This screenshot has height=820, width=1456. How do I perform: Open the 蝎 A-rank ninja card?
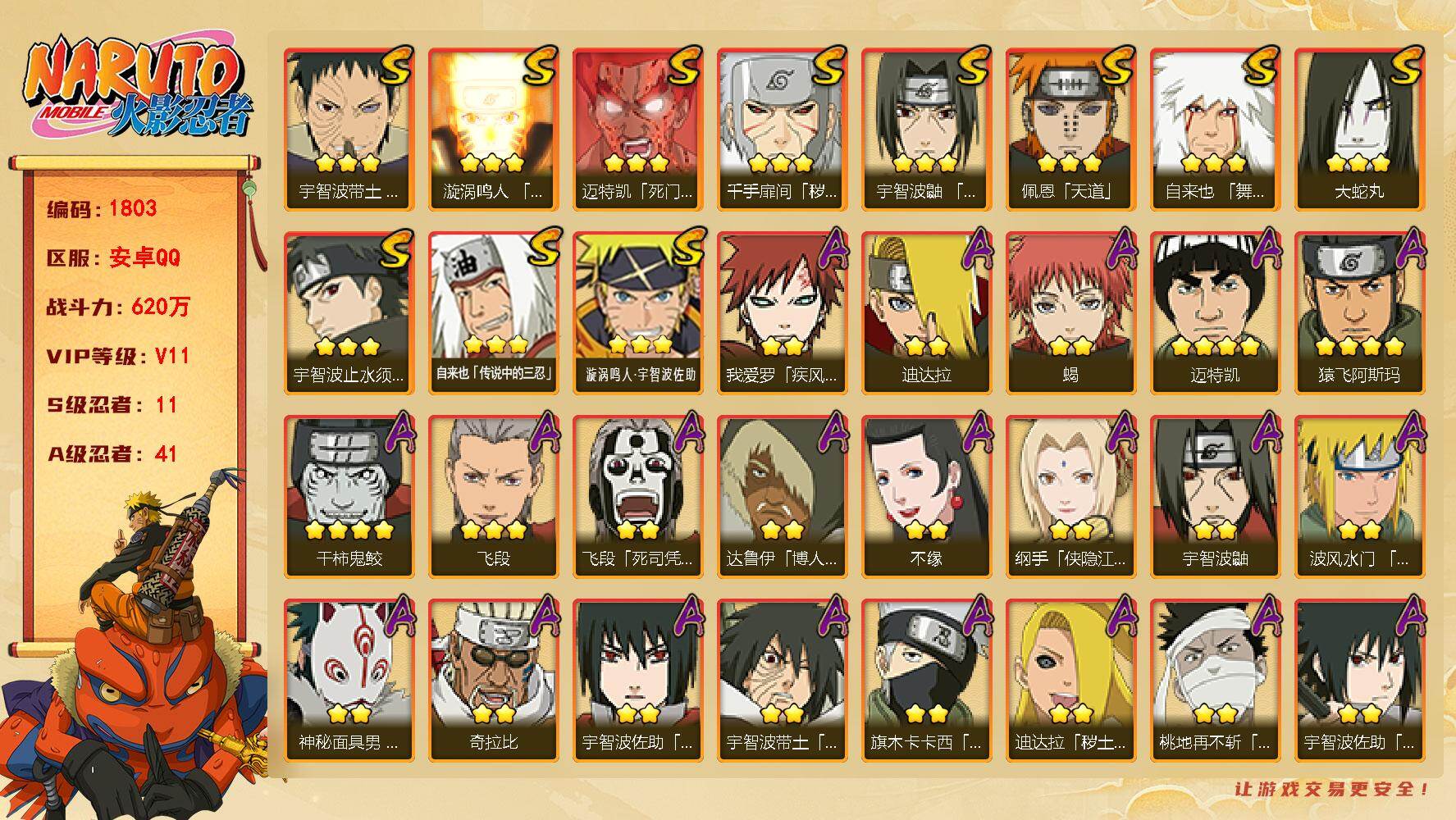point(1070,312)
